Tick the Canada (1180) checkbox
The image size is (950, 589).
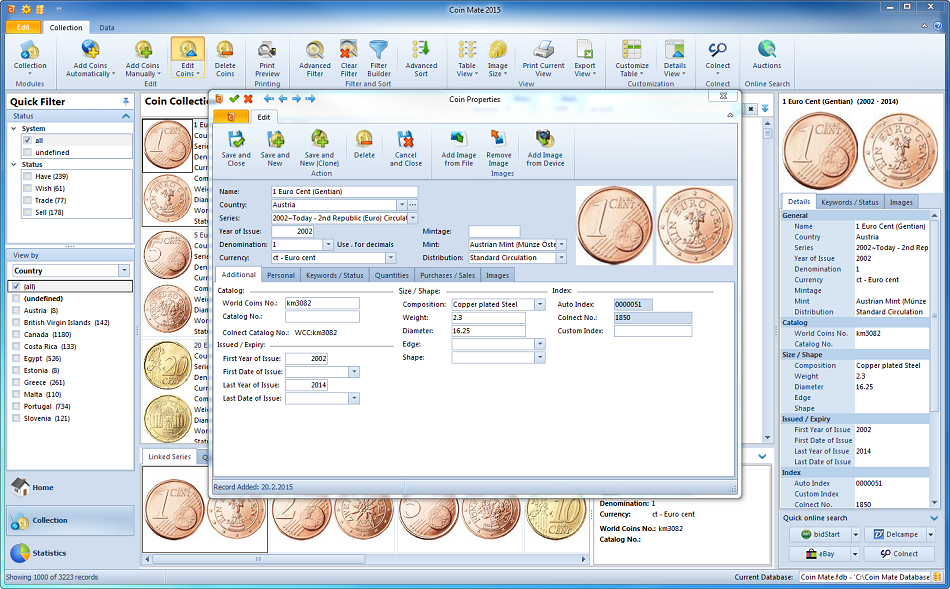(16, 334)
